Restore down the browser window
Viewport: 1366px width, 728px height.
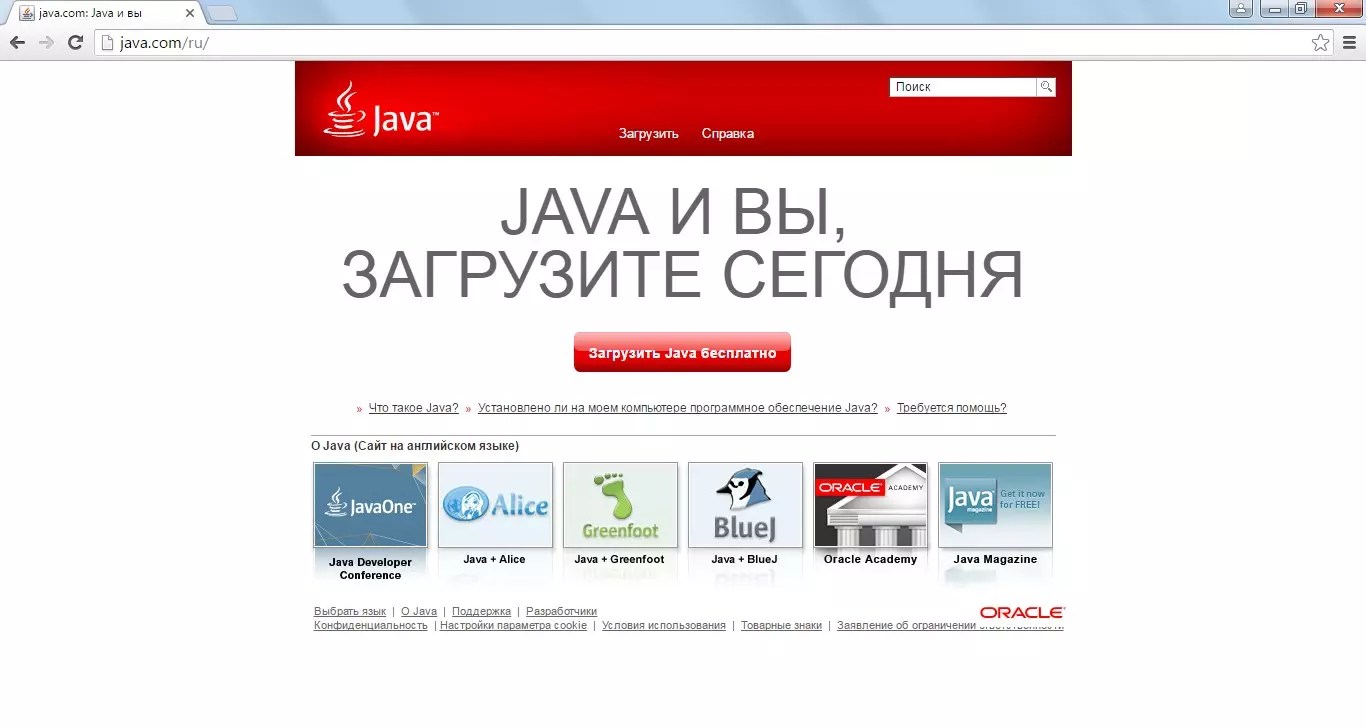(1301, 9)
